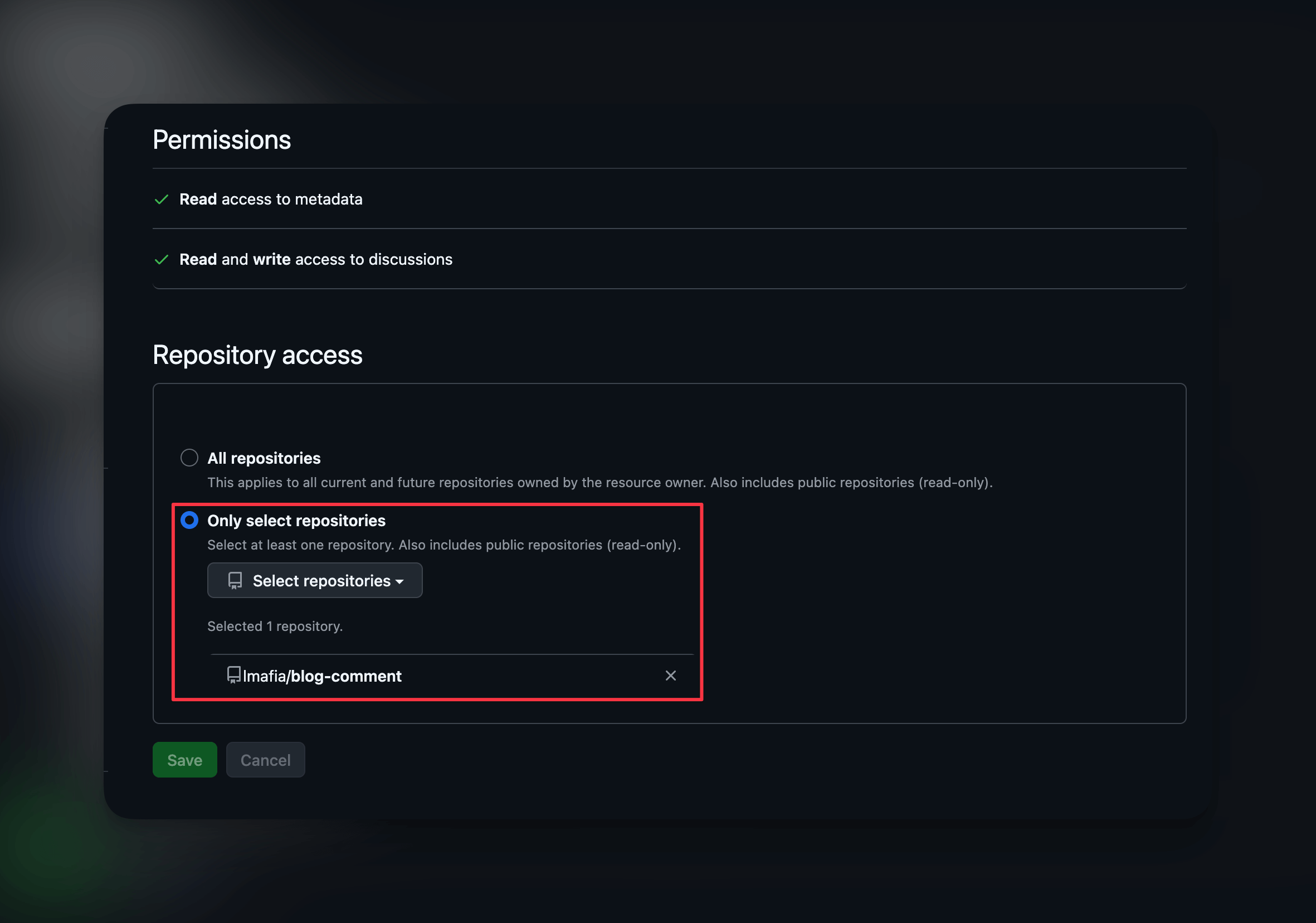Viewport: 1316px width, 923px height.
Task: Click the repo icon next to lmafia/blog-comment
Action: click(233, 676)
